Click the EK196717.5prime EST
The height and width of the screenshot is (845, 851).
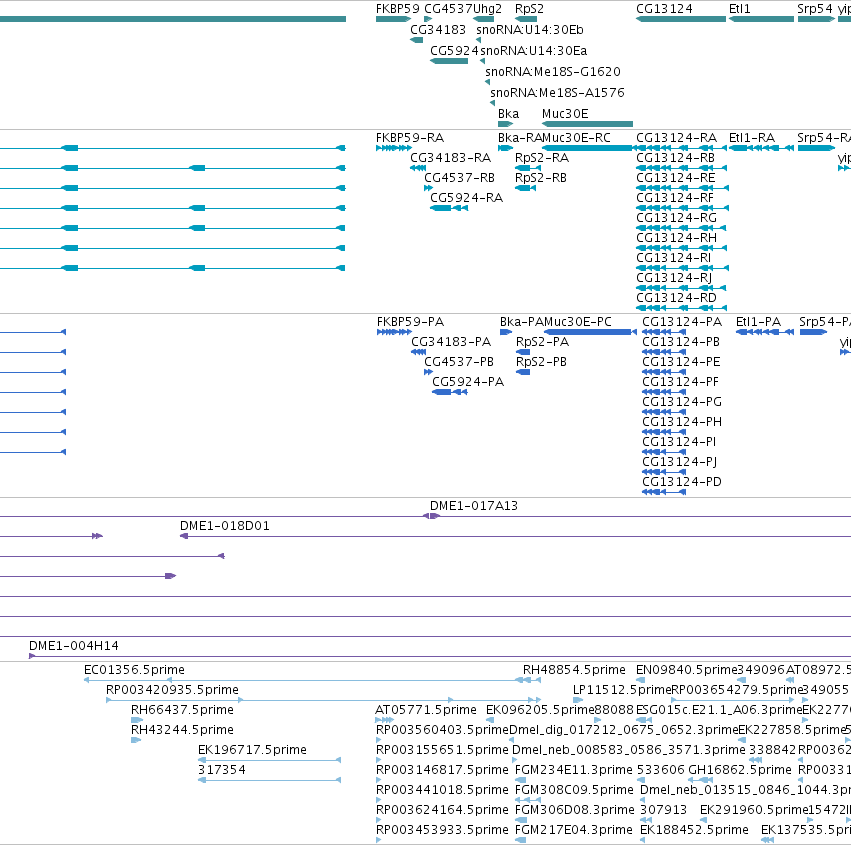(x=269, y=760)
